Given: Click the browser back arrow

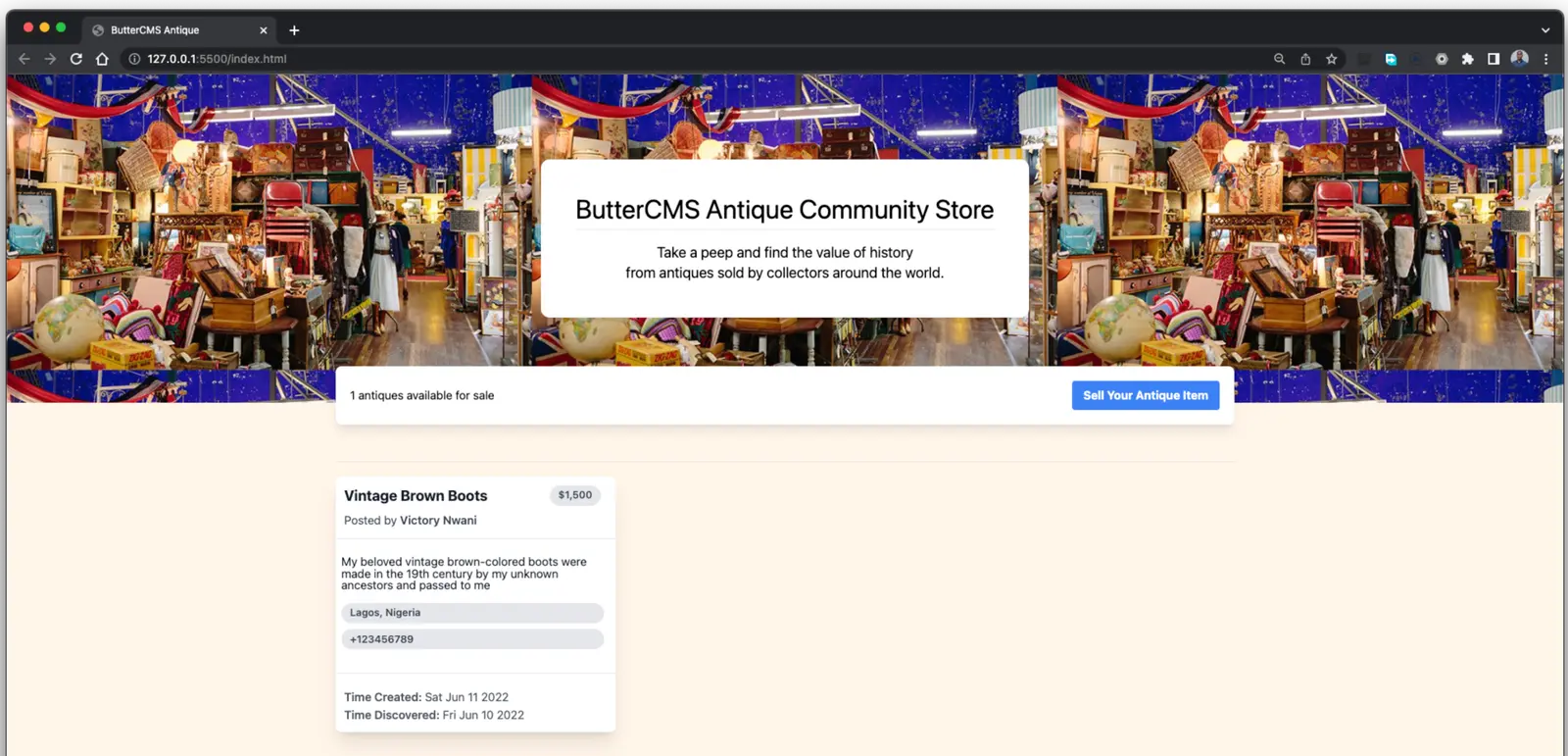Looking at the screenshot, I should (24, 59).
